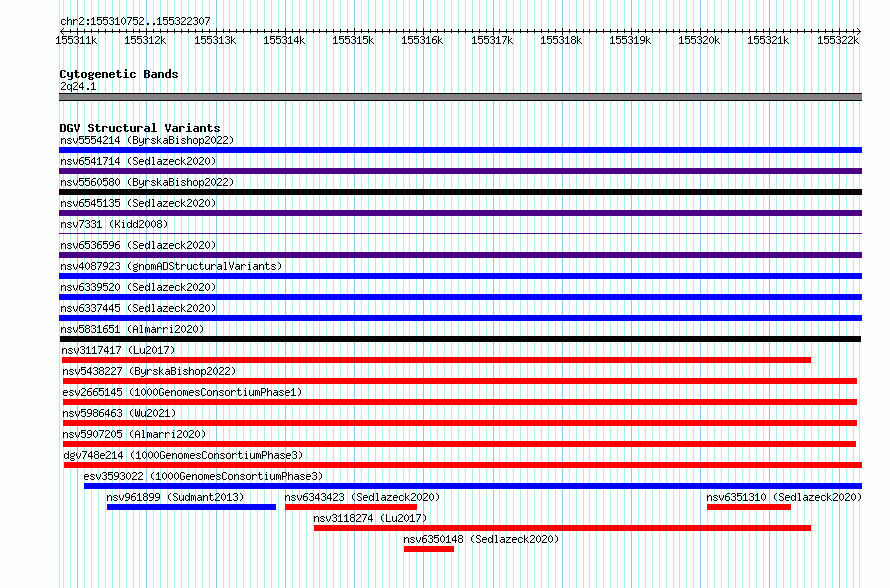Screen dimensions: 890x588
Task: Click nsv6536596 (Sedlazeck2020) label
Action: pyautogui.click(x=138, y=245)
